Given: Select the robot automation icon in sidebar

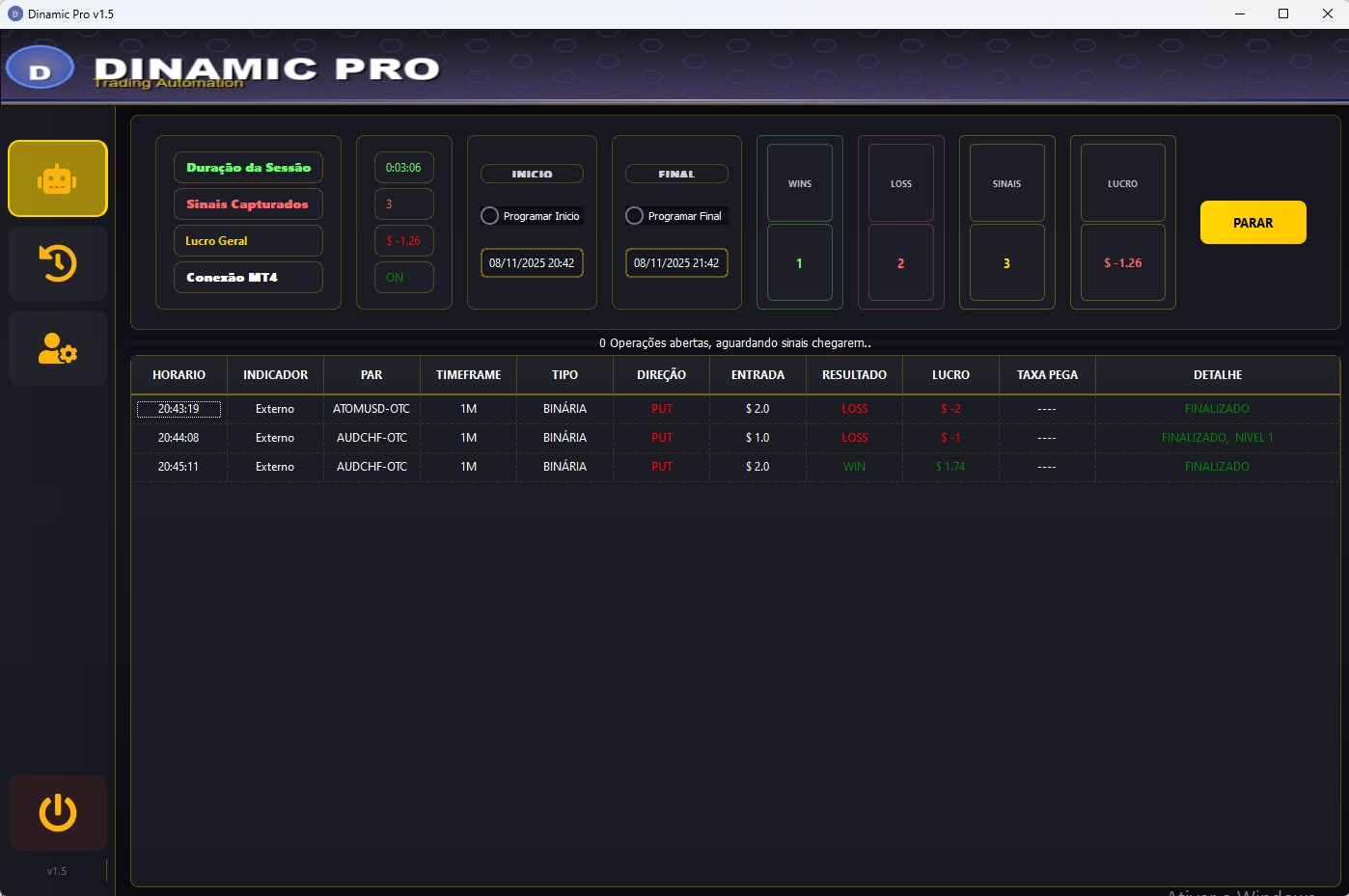Looking at the screenshot, I should pyautogui.click(x=57, y=178).
